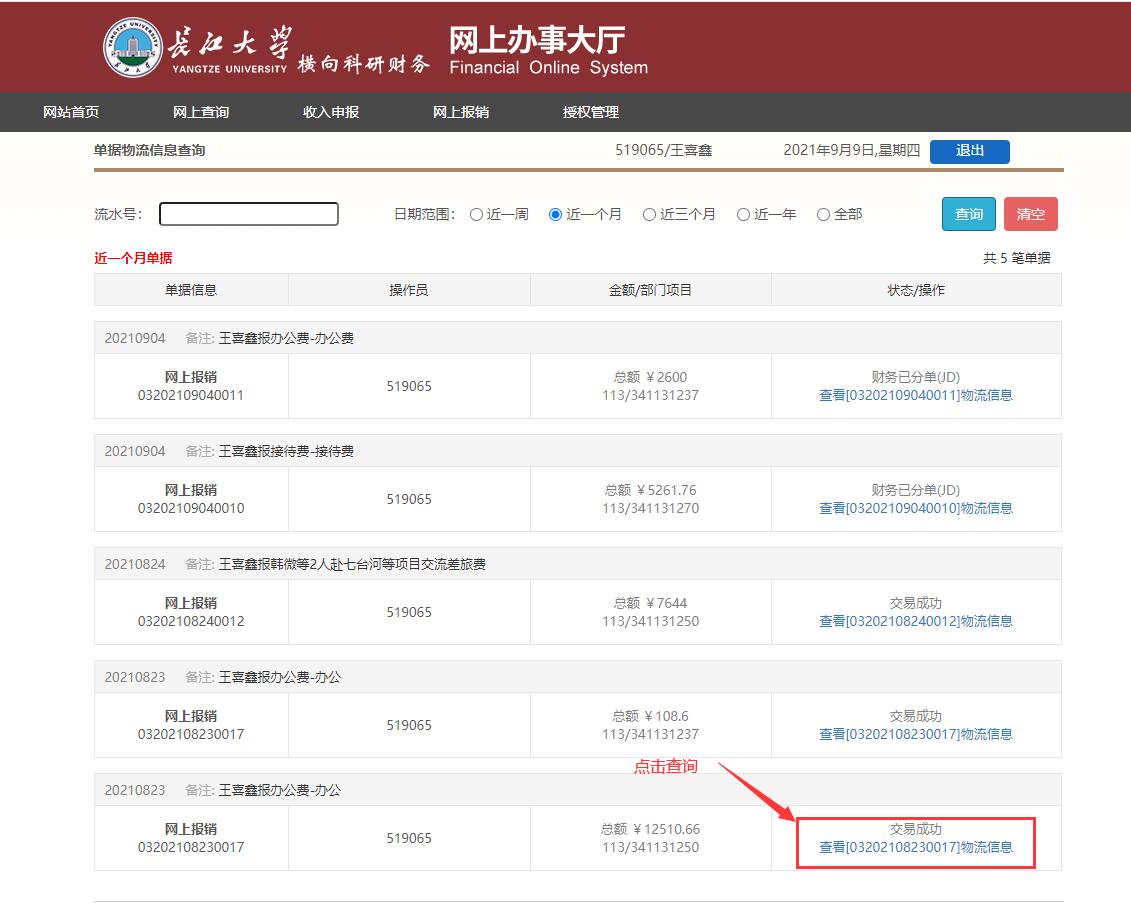
Task: View logistics info for 03202109040011
Action: pos(915,395)
